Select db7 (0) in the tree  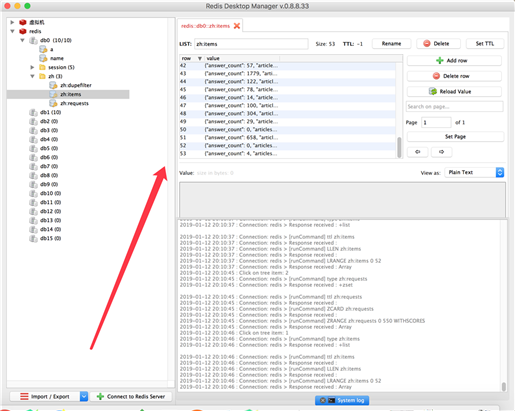49,166
